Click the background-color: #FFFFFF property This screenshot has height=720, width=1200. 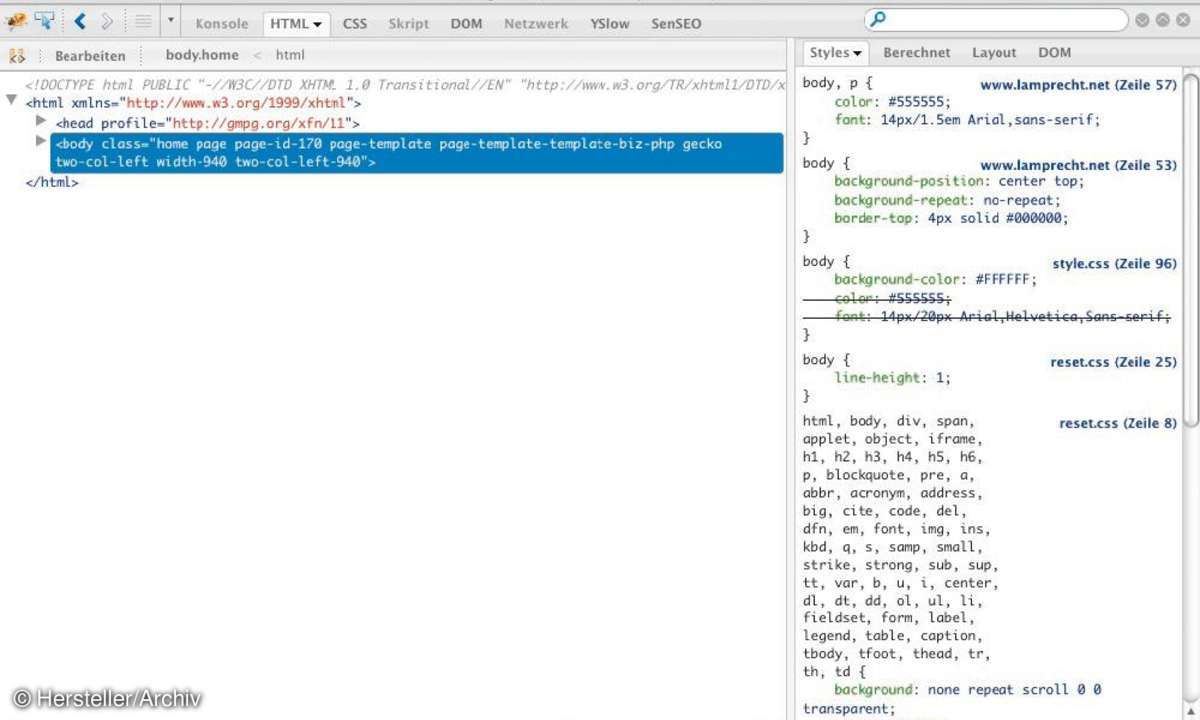(x=936, y=279)
